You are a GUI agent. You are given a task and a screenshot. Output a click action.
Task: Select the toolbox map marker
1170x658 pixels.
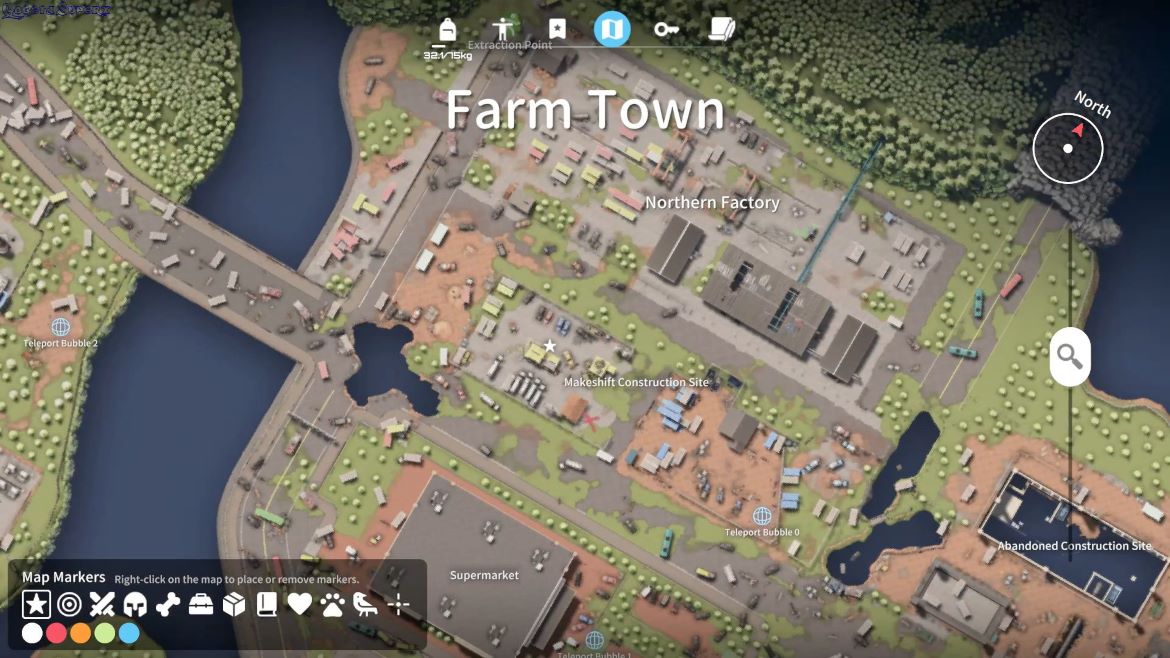(201, 604)
